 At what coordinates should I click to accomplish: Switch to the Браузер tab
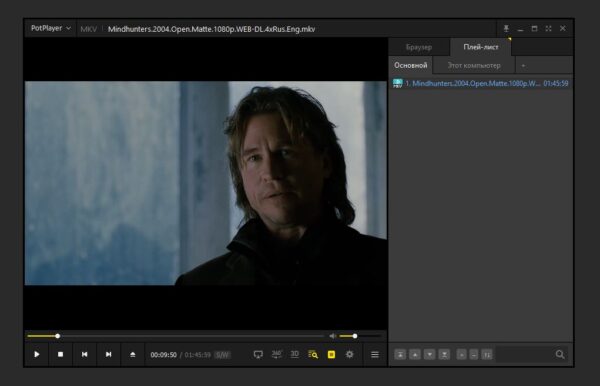419,47
